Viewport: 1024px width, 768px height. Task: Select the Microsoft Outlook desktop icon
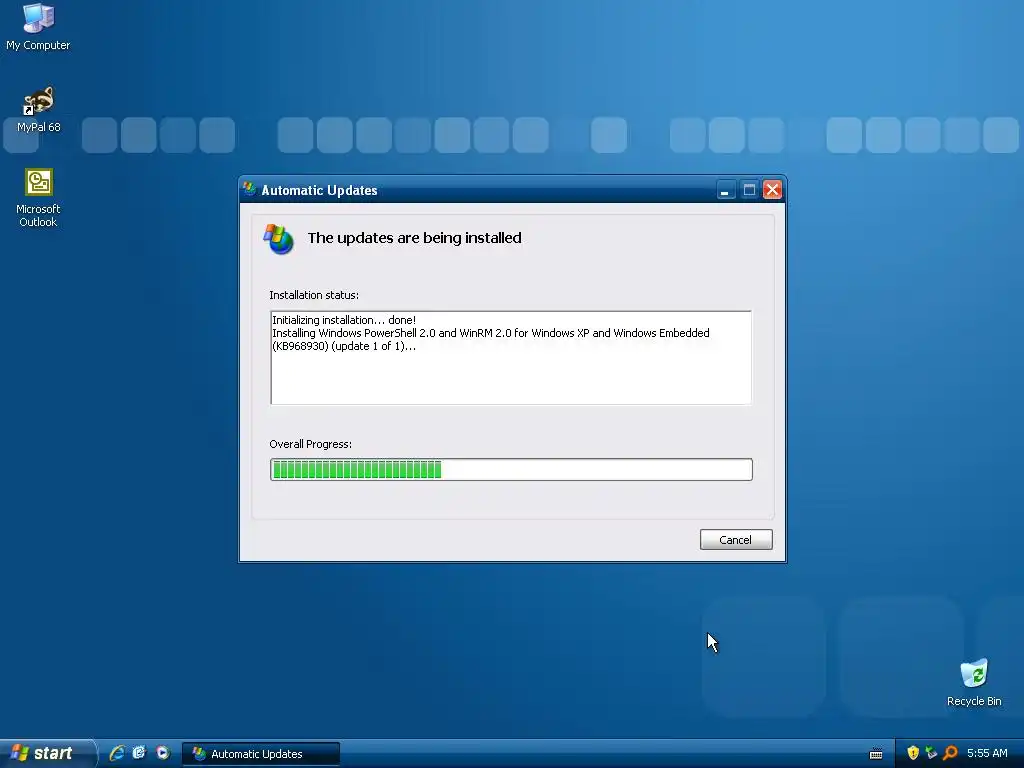coord(39,198)
